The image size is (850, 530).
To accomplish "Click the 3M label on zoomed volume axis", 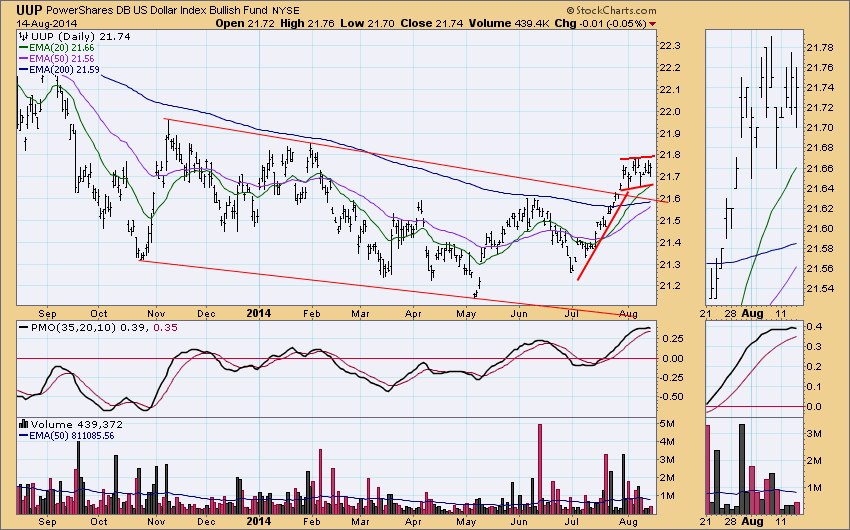I will (x=815, y=434).
